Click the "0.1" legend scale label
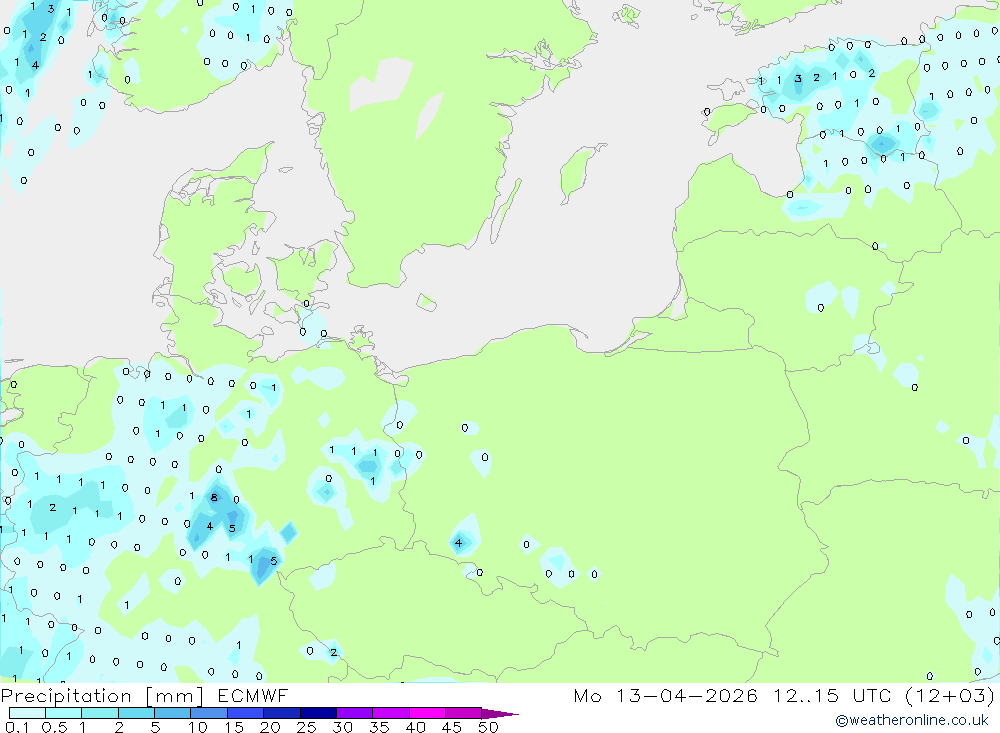Screen dimensions: 1000x733 click(x=17, y=727)
